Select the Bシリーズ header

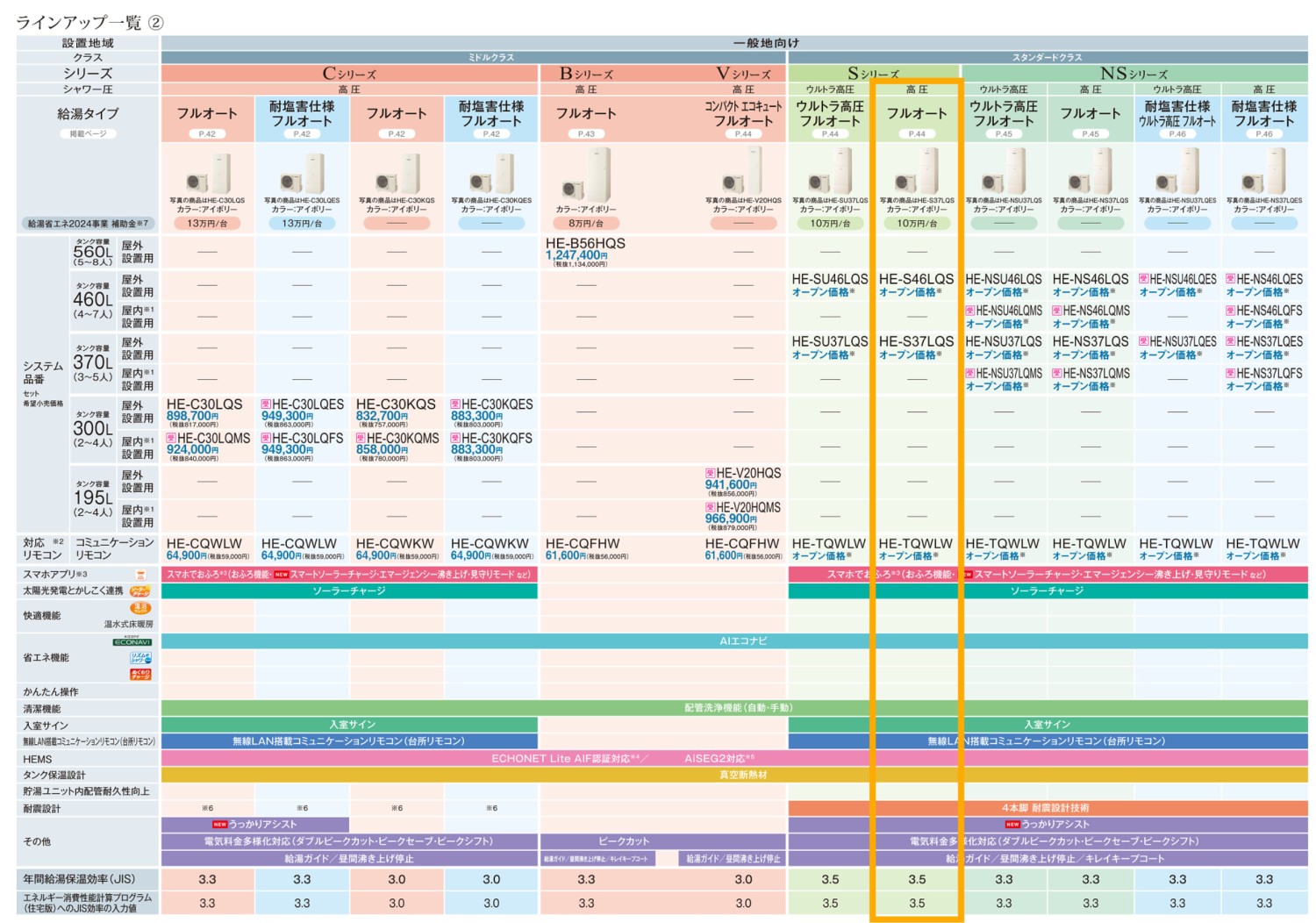[x=586, y=74]
